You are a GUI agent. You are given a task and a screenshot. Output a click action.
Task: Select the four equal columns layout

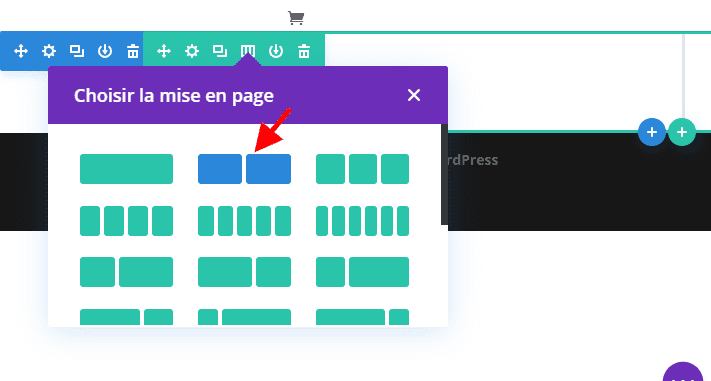[x=127, y=221]
